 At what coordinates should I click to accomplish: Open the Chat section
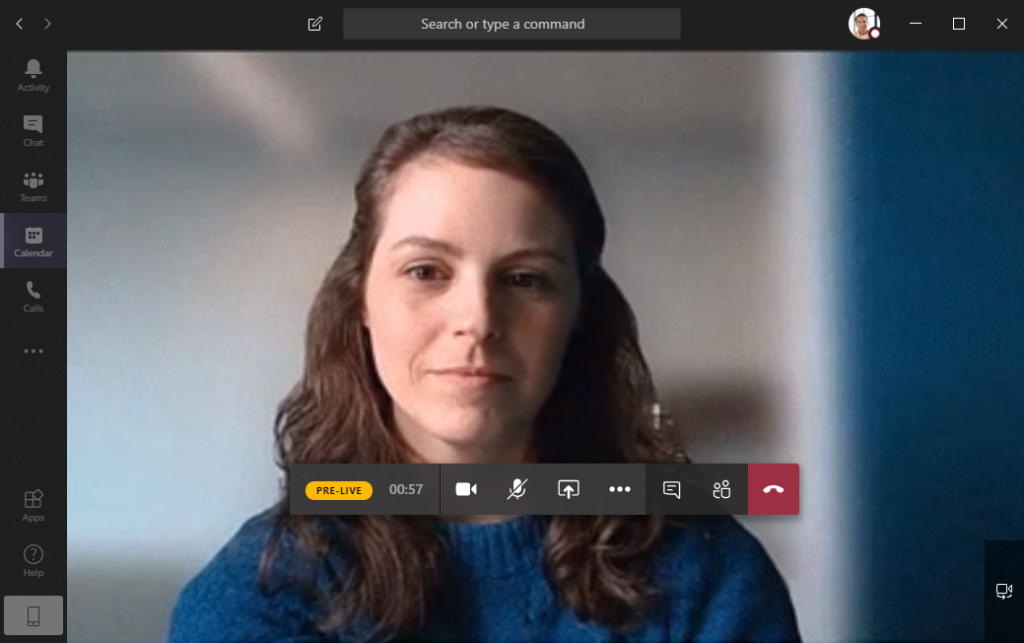33,131
